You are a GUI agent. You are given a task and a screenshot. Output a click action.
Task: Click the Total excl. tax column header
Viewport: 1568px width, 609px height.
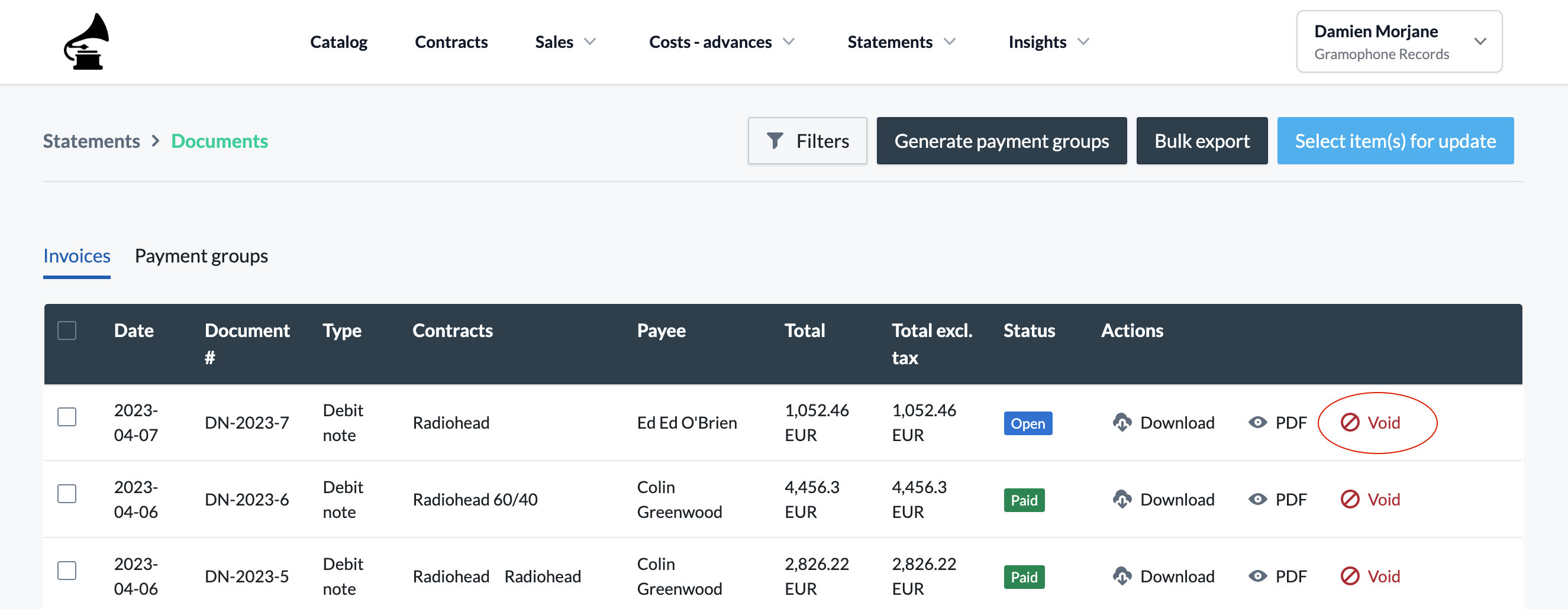tap(932, 344)
